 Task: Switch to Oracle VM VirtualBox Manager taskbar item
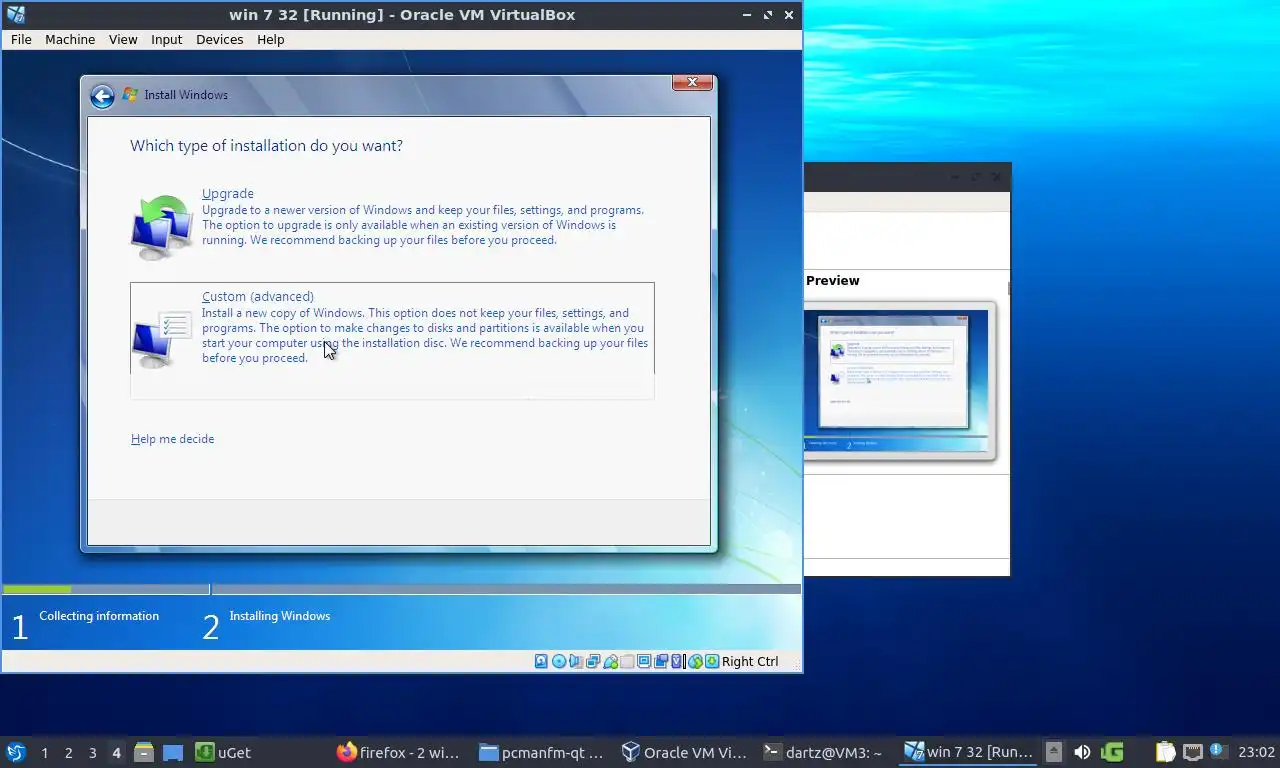point(684,752)
